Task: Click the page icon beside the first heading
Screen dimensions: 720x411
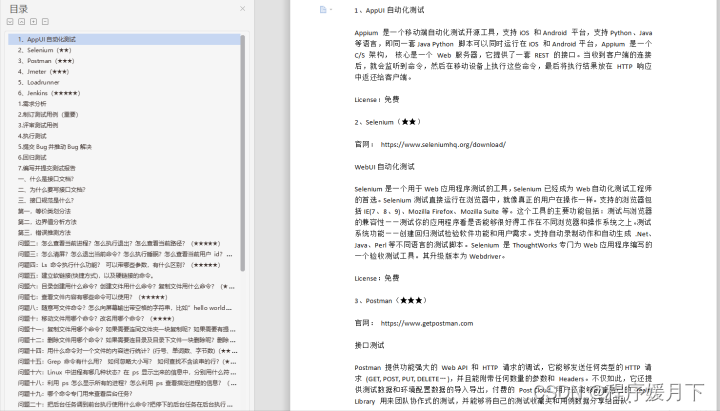Action: click(x=323, y=10)
